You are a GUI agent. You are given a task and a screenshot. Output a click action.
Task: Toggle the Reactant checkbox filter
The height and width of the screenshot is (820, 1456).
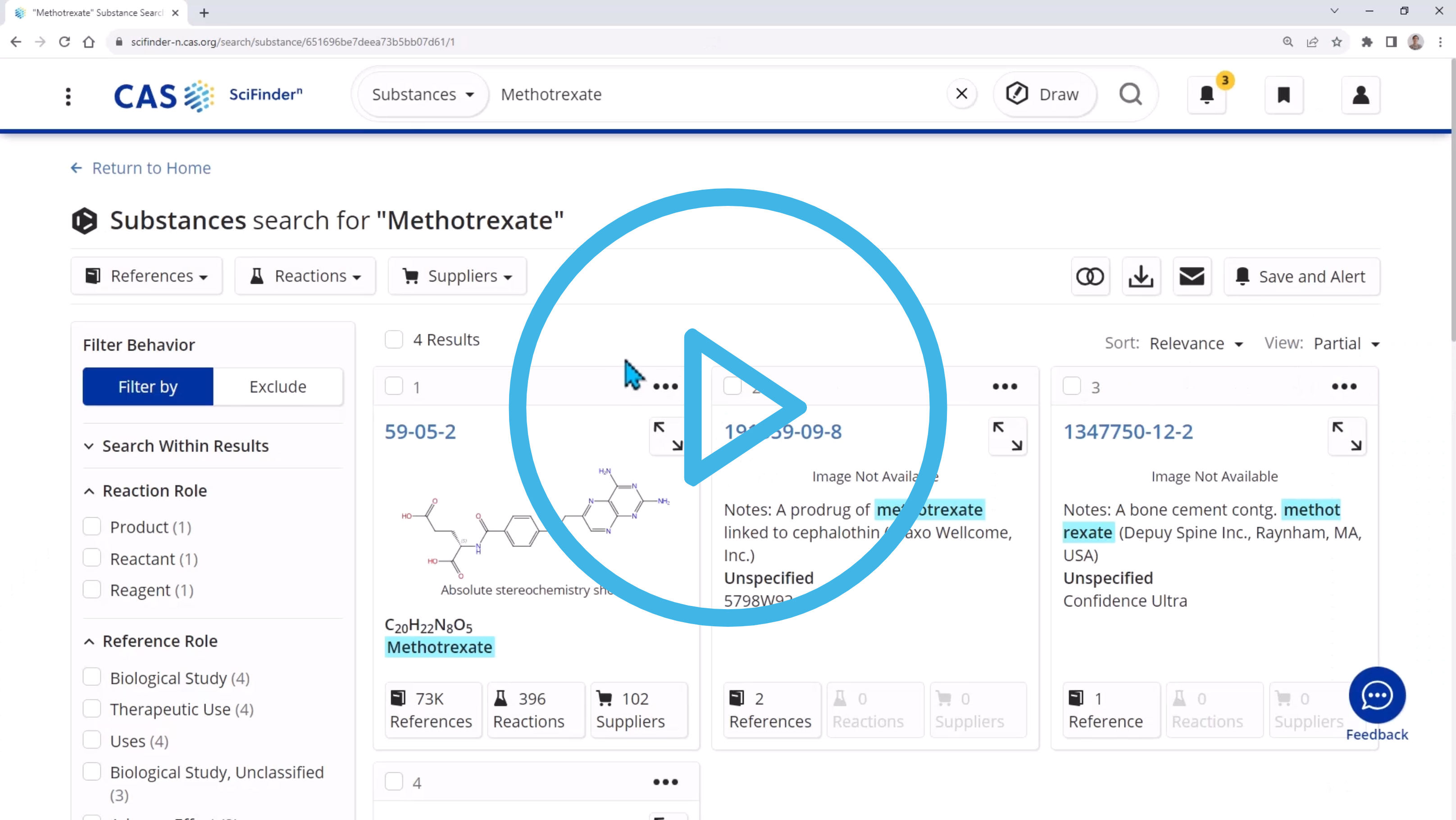[x=92, y=558]
